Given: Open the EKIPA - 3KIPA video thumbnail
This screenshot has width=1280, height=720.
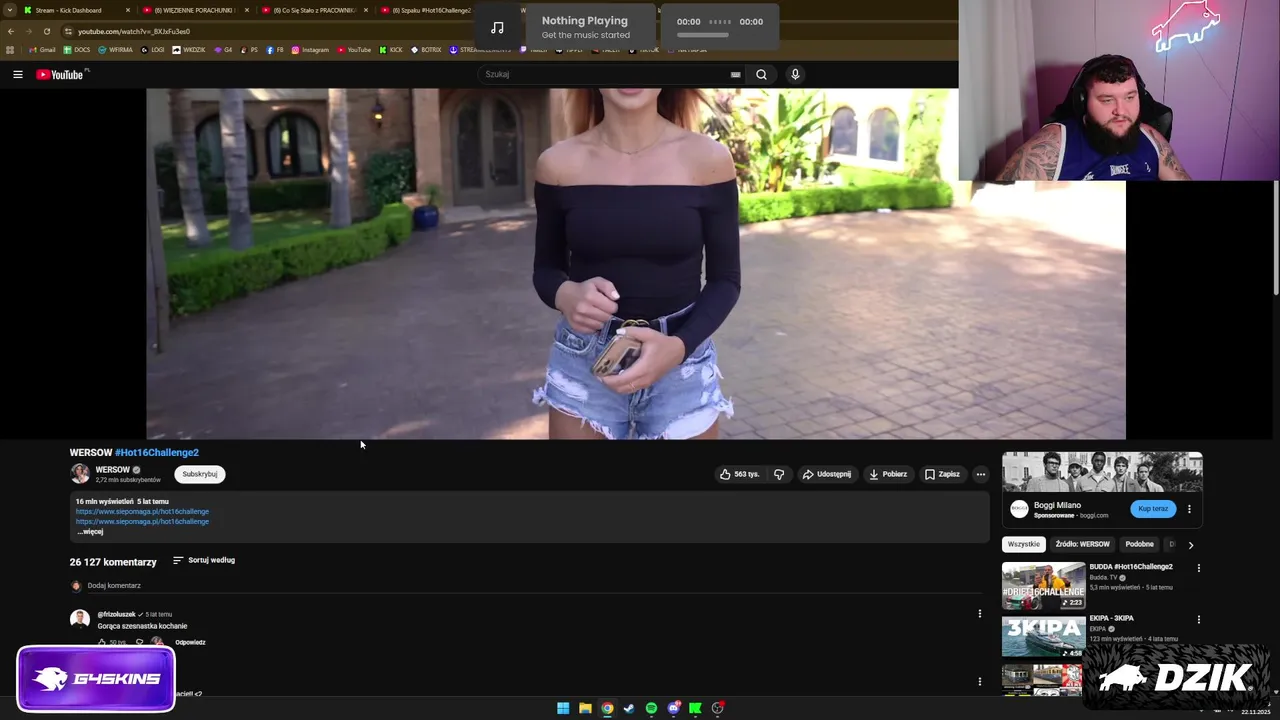Looking at the screenshot, I should (1043, 636).
